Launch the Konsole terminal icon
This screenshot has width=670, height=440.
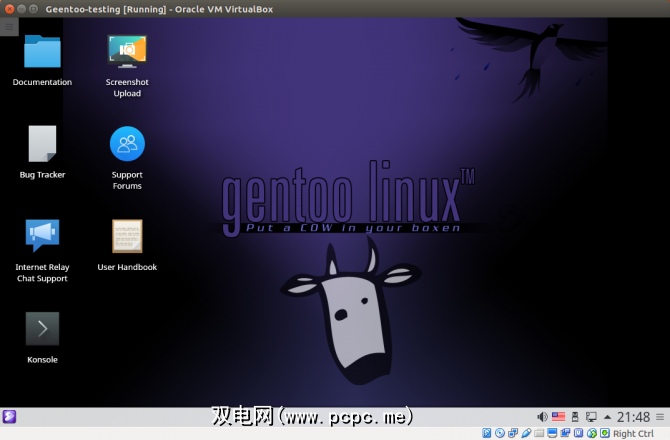(42, 329)
